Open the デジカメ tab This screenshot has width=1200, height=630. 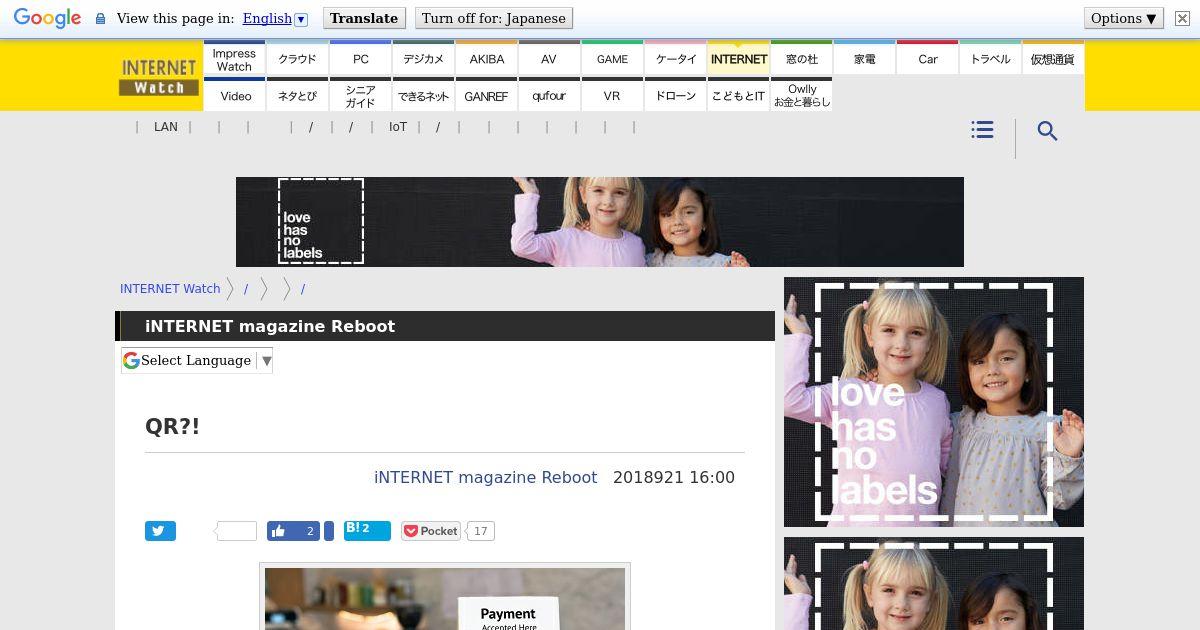pyautogui.click(x=423, y=59)
